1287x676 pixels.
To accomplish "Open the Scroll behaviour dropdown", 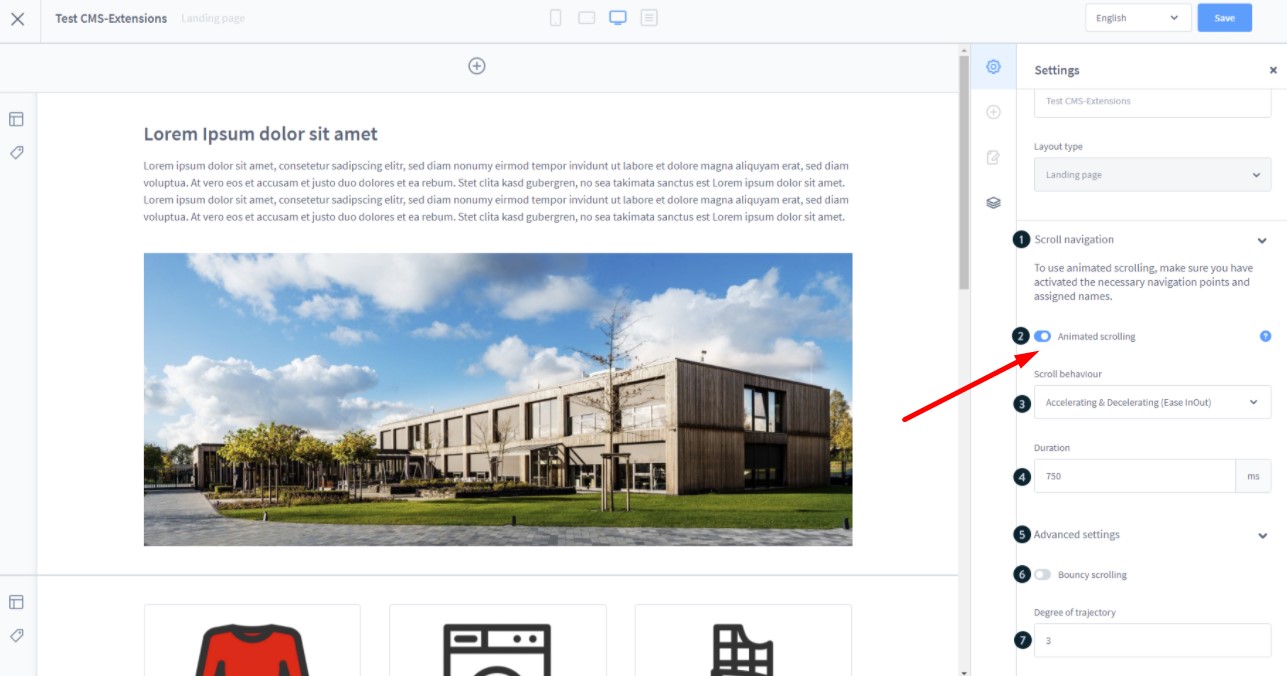I will [1152, 402].
